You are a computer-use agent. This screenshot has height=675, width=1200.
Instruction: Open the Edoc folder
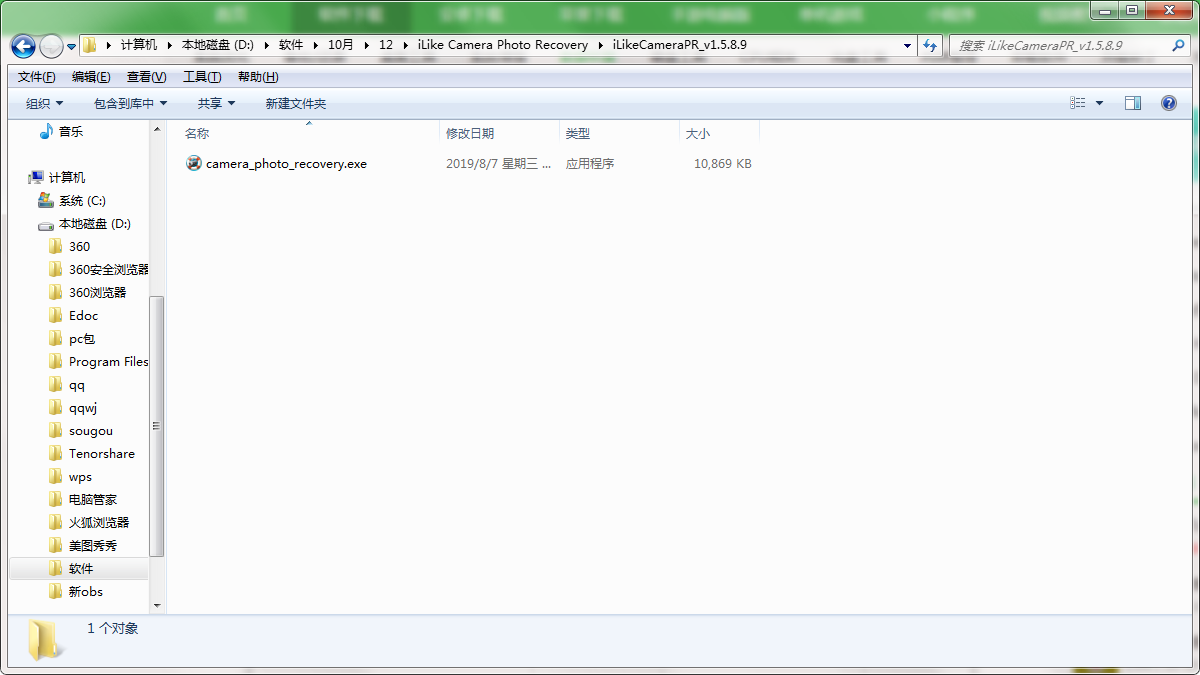click(83, 315)
